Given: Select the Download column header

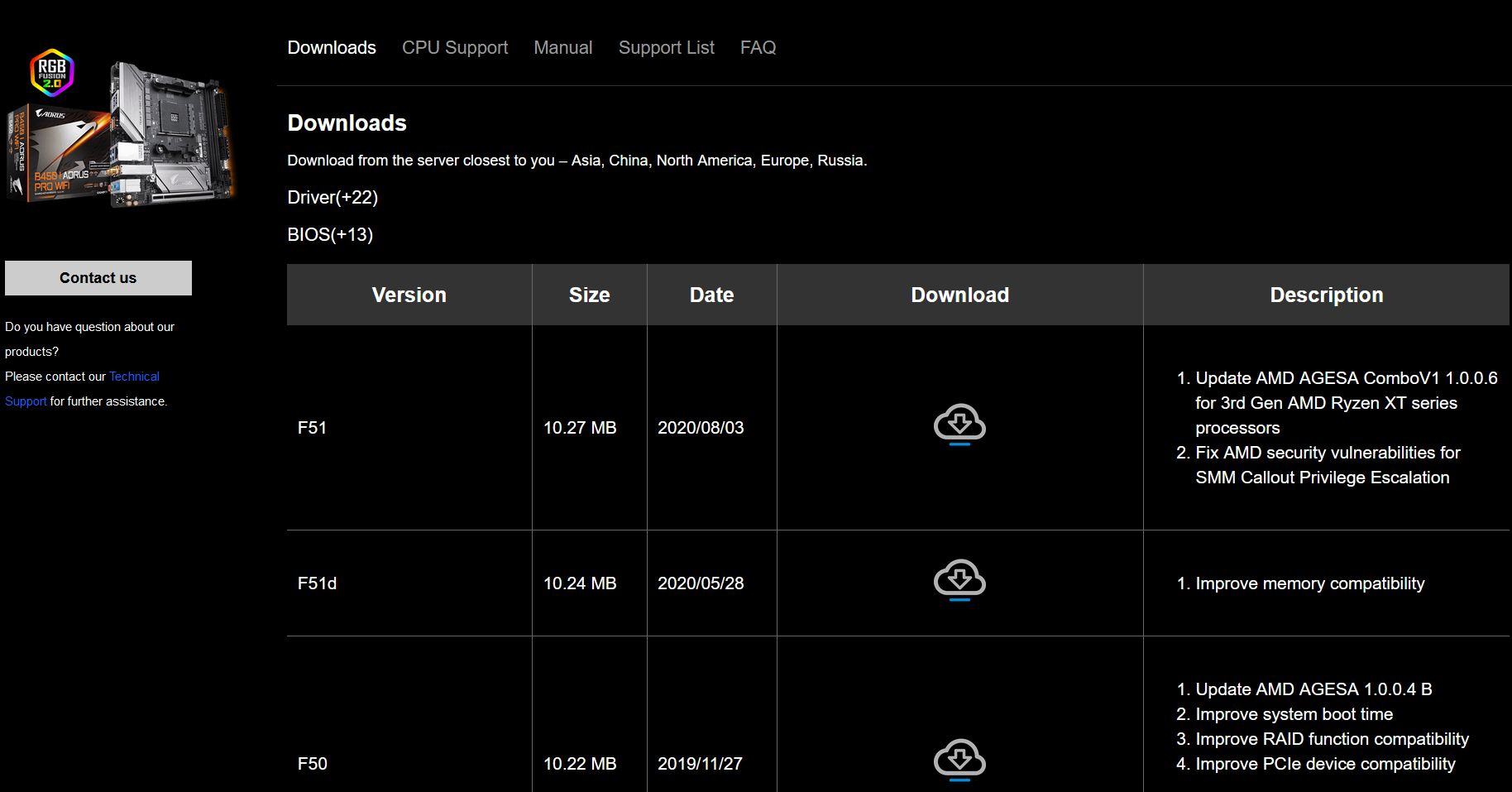Looking at the screenshot, I should point(960,295).
